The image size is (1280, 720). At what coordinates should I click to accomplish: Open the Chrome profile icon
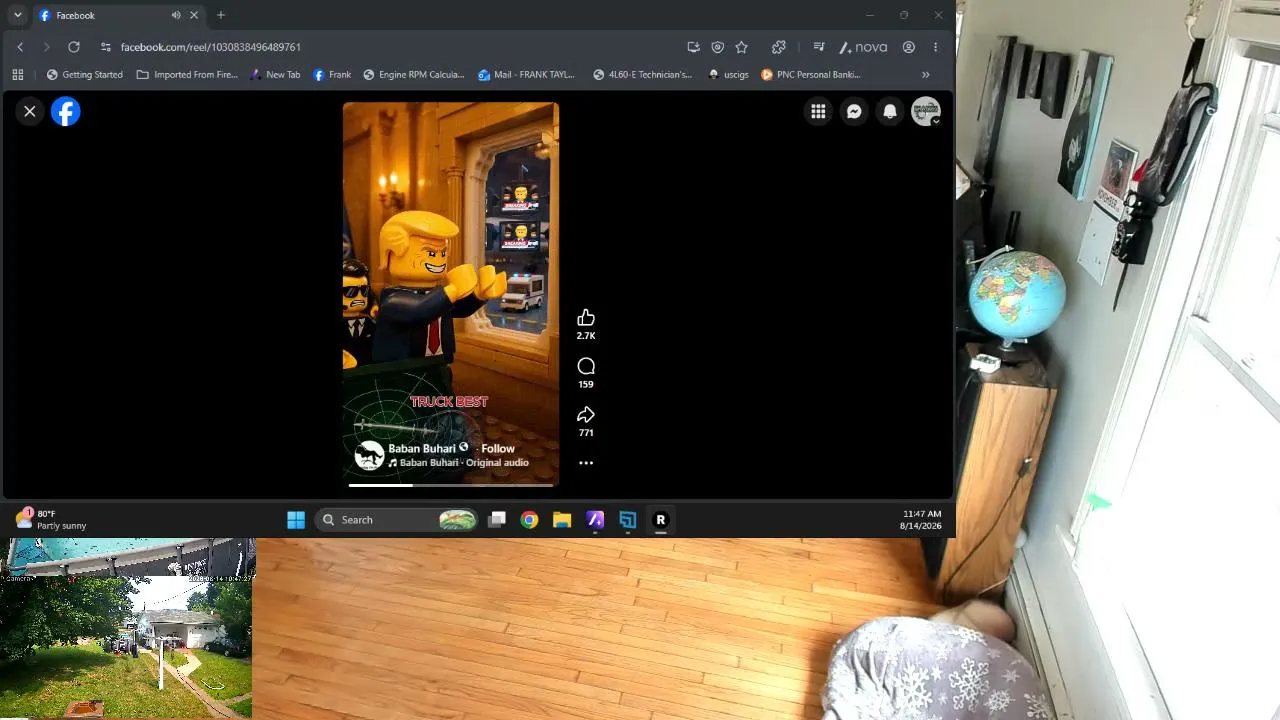[909, 47]
